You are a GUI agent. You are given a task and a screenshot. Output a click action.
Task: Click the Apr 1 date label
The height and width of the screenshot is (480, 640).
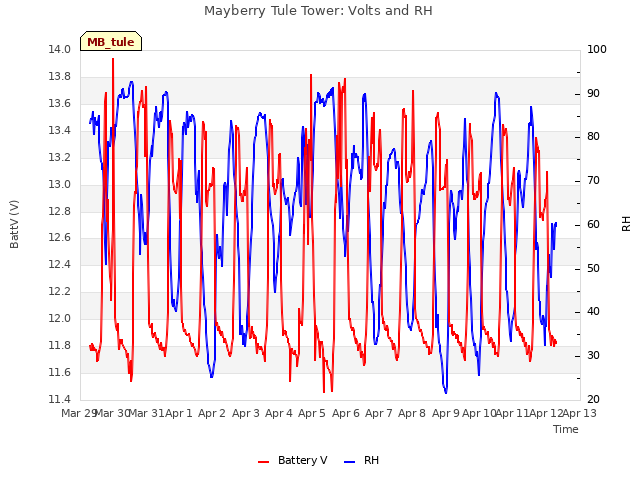point(179,413)
